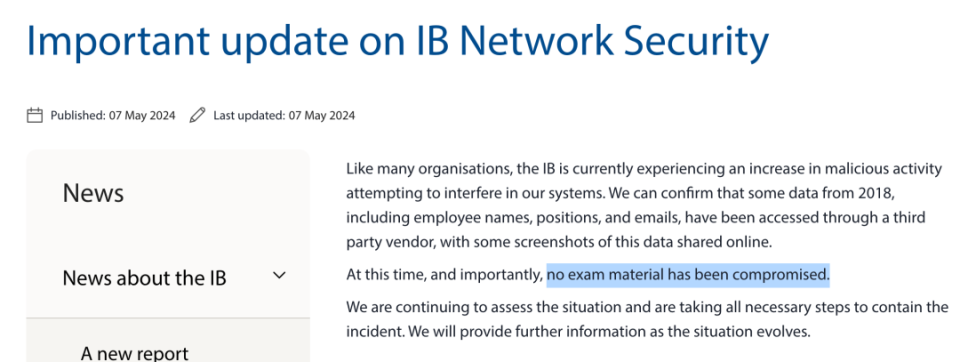Open the News sidebar heading

click(x=93, y=193)
